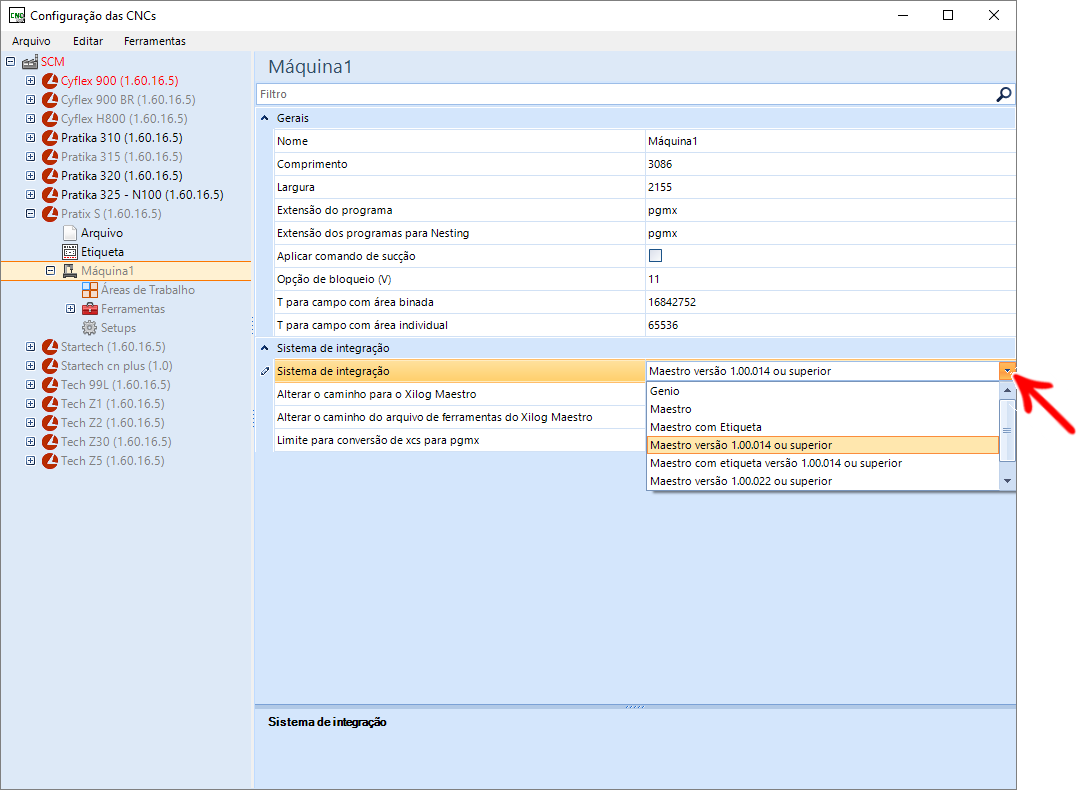This screenshot has width=1088, height=790.
Task: Select Genio from integration list
Action: (x=822, y=391)
